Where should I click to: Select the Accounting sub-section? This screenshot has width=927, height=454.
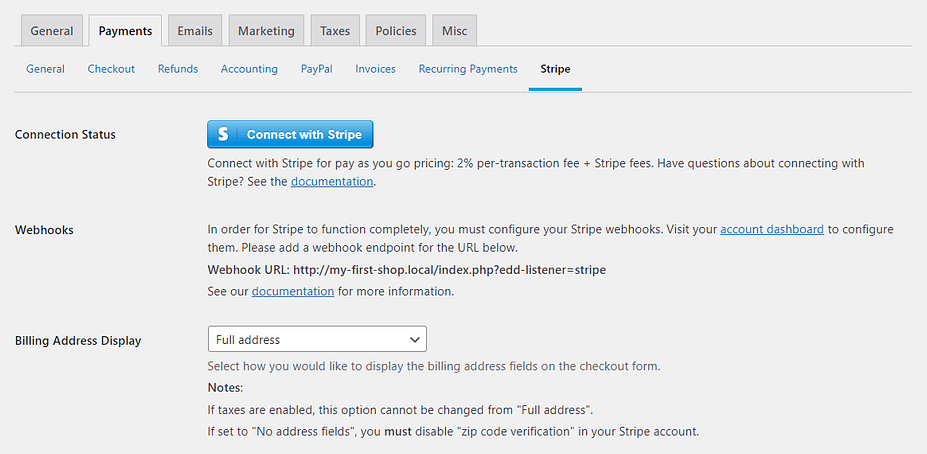(x=249, y=69)
